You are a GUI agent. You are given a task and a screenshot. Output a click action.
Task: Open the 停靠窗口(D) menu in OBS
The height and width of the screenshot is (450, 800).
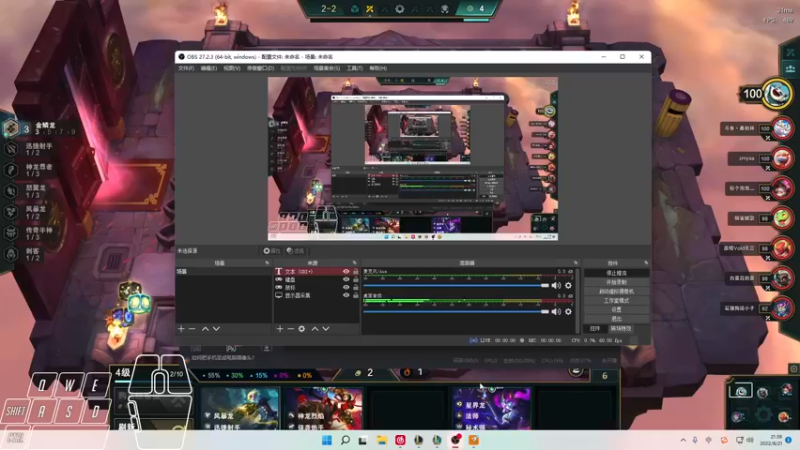pos(260,68)
